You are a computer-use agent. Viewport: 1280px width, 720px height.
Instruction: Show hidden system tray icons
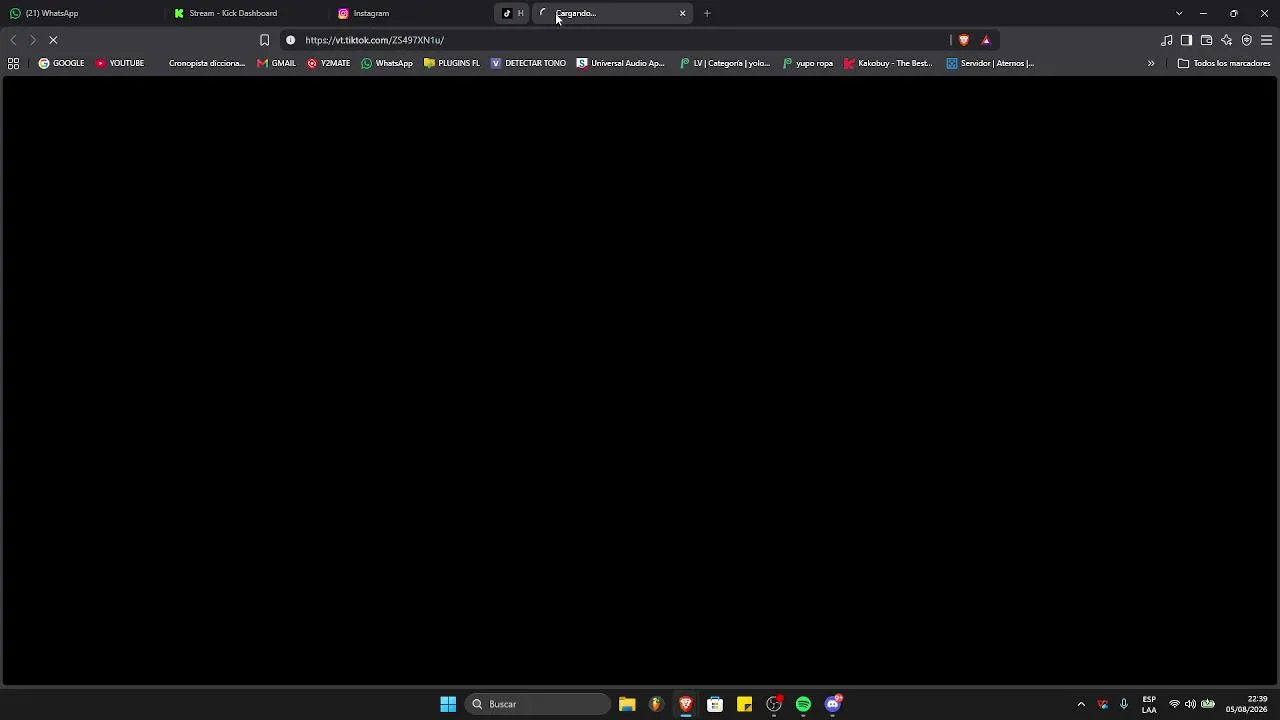click(1081, 704)
